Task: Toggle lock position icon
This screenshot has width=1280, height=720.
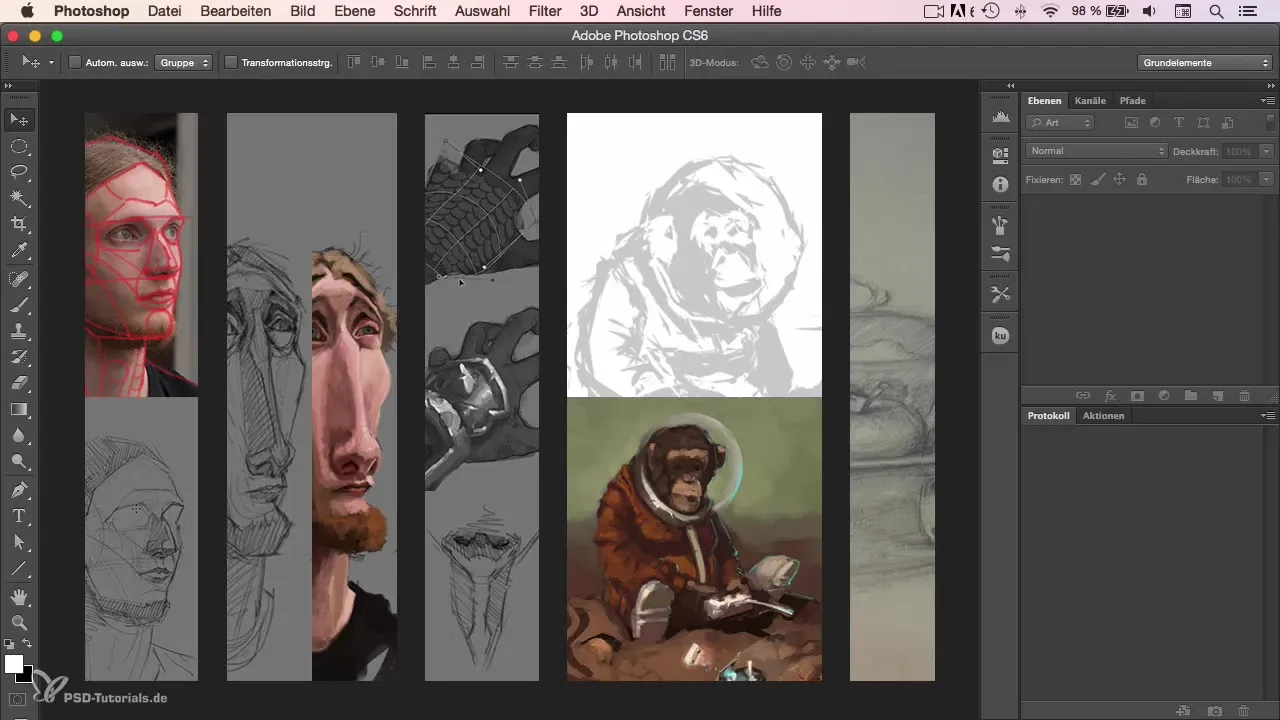Action: click(x=1120, y=180)
